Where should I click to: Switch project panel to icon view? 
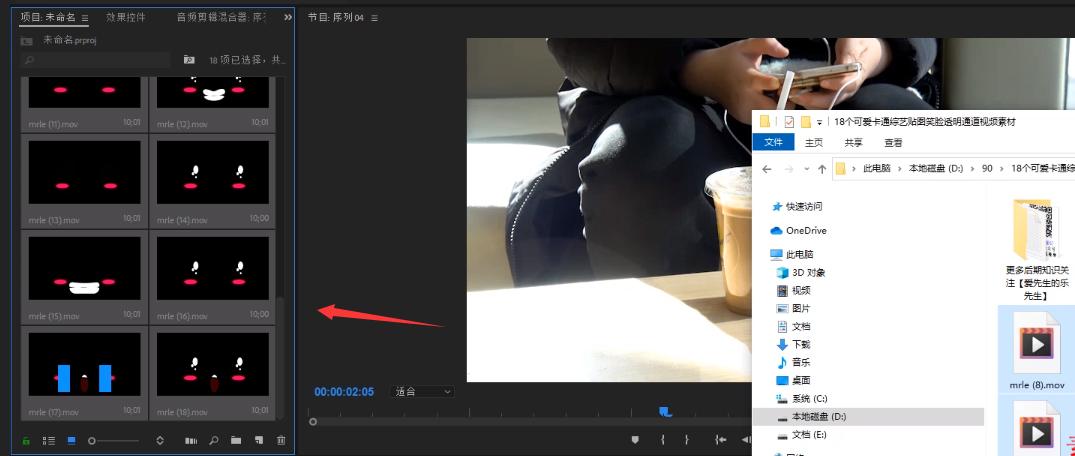click(x=71, y=440)
